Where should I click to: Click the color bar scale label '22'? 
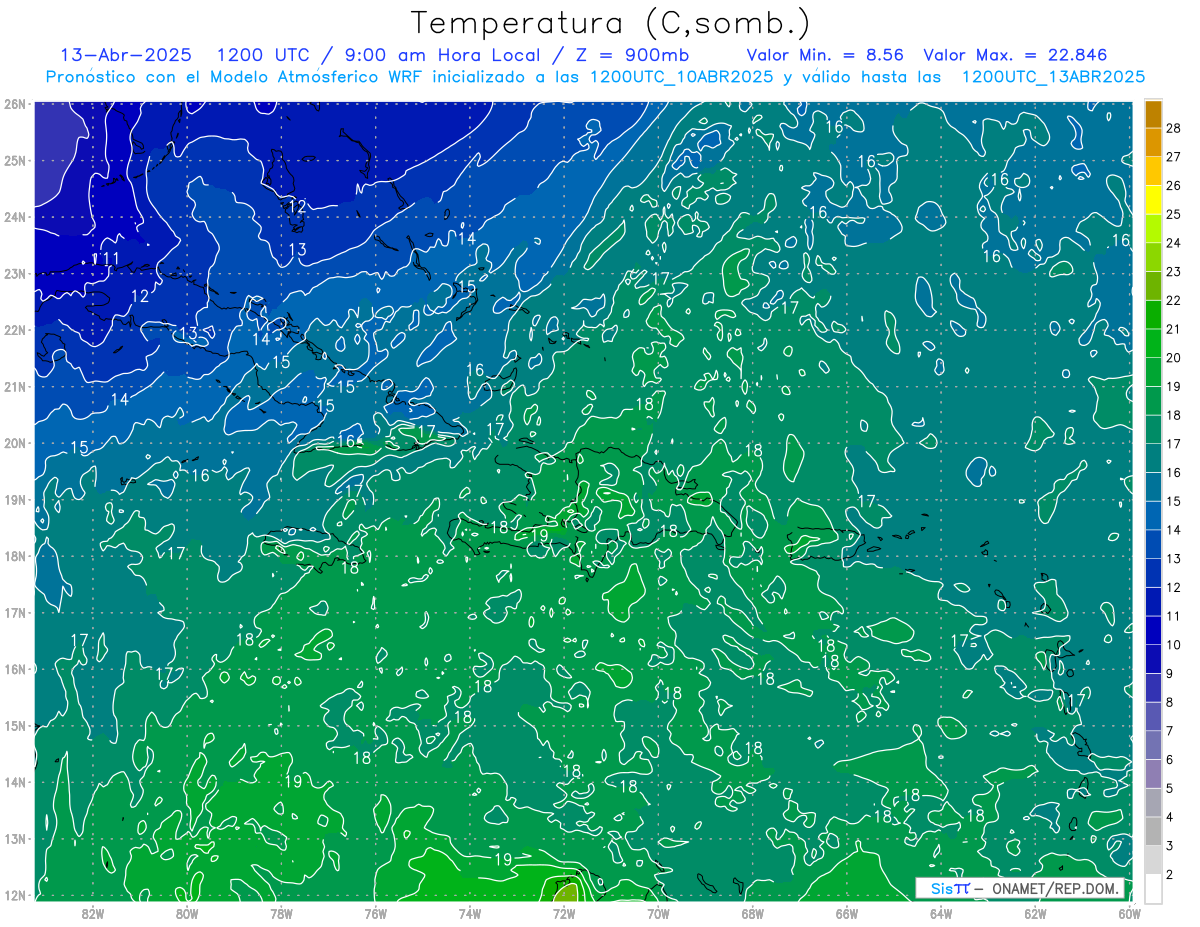pyautogui.click(x=1174, y=300)
